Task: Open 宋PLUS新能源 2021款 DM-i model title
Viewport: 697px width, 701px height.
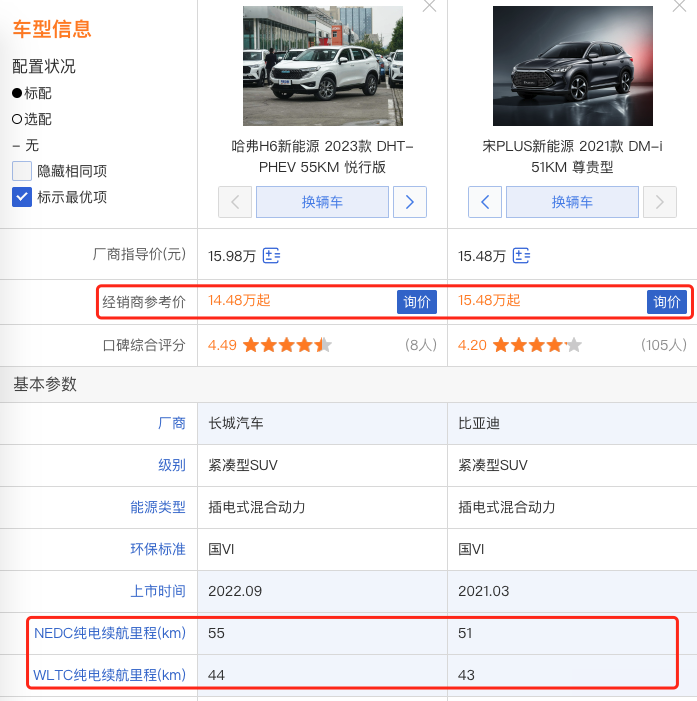Action: point(572,156)
